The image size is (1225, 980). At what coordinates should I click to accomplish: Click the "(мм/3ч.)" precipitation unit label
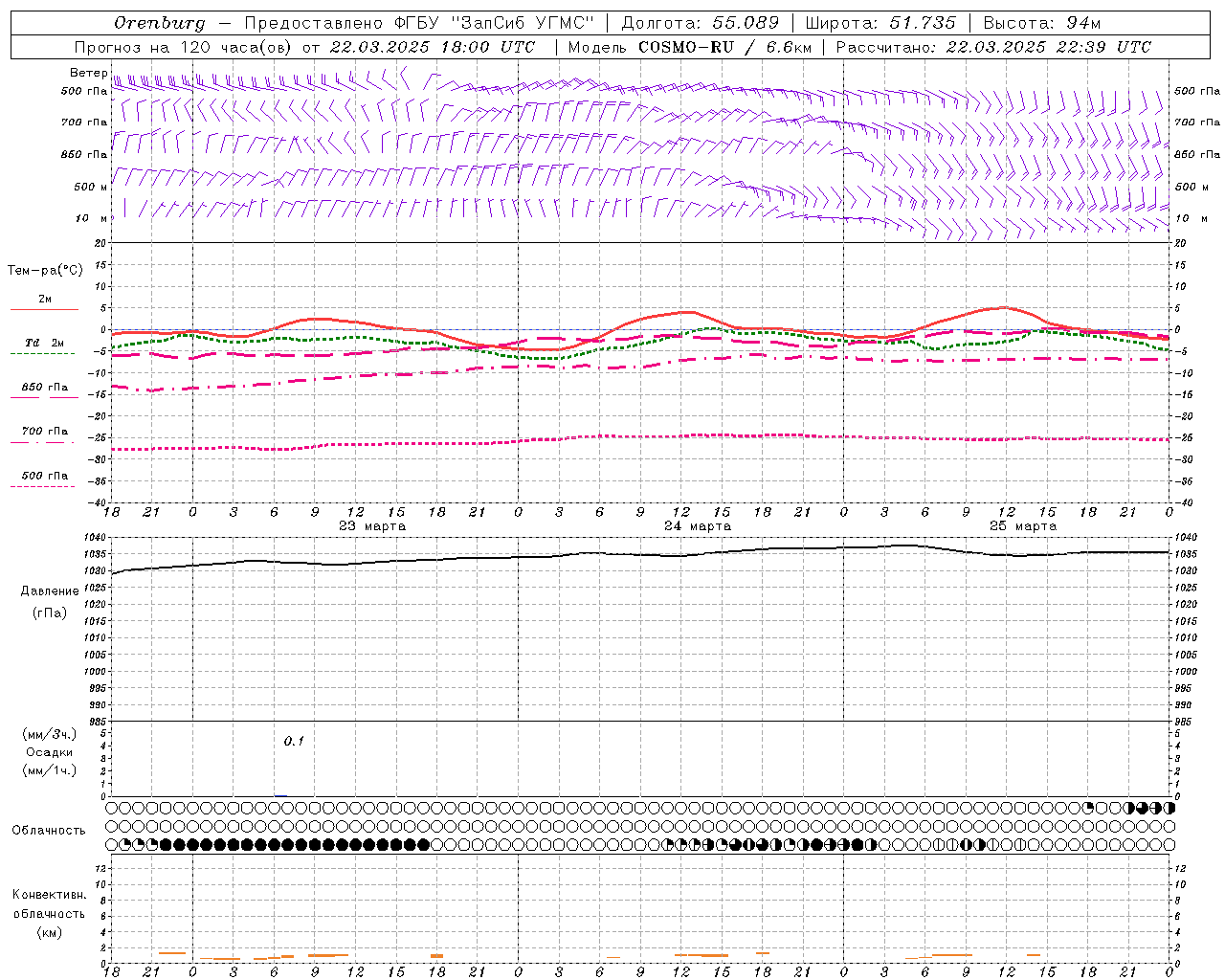(50, 734)
